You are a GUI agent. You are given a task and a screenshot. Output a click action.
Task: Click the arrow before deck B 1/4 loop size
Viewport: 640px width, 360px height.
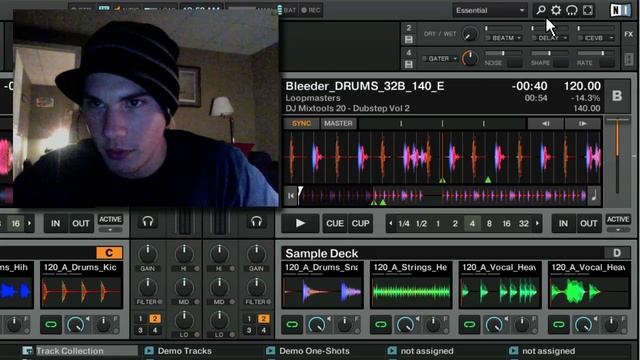[391, 223]
